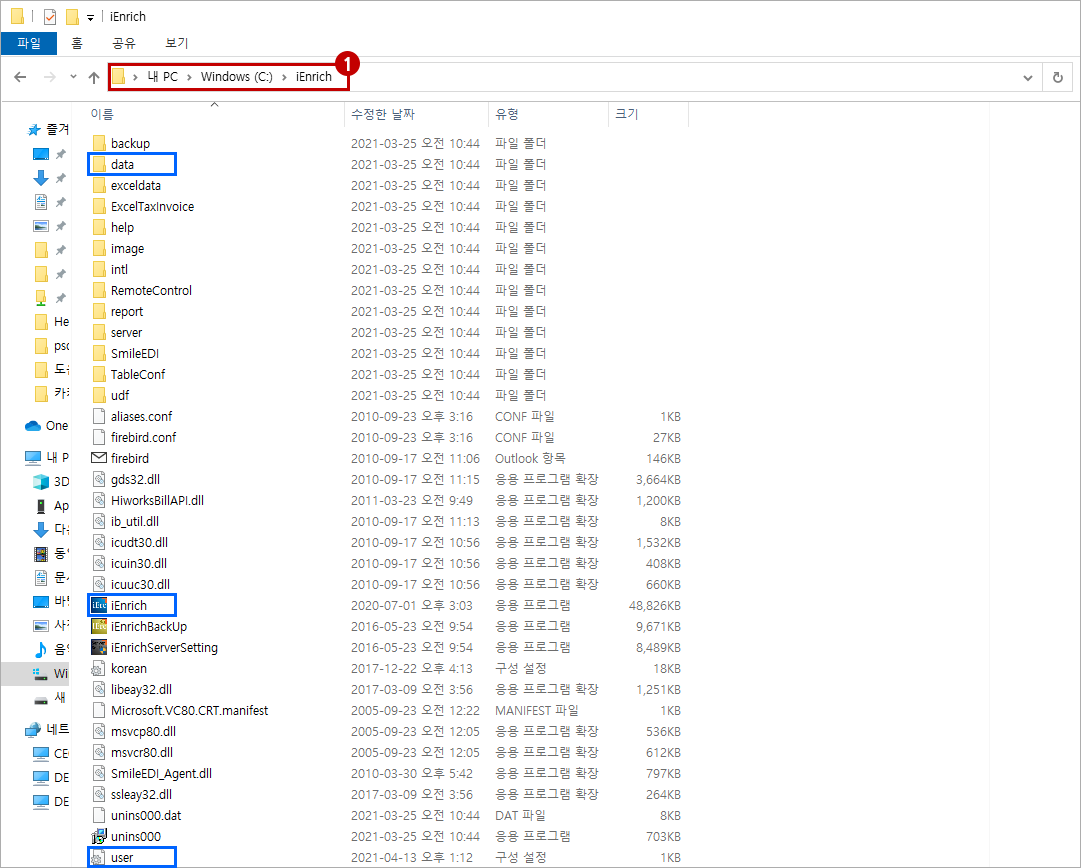Select the data folder icon
The width and height of the screenshot is (1081, 868).
point(99,164)
